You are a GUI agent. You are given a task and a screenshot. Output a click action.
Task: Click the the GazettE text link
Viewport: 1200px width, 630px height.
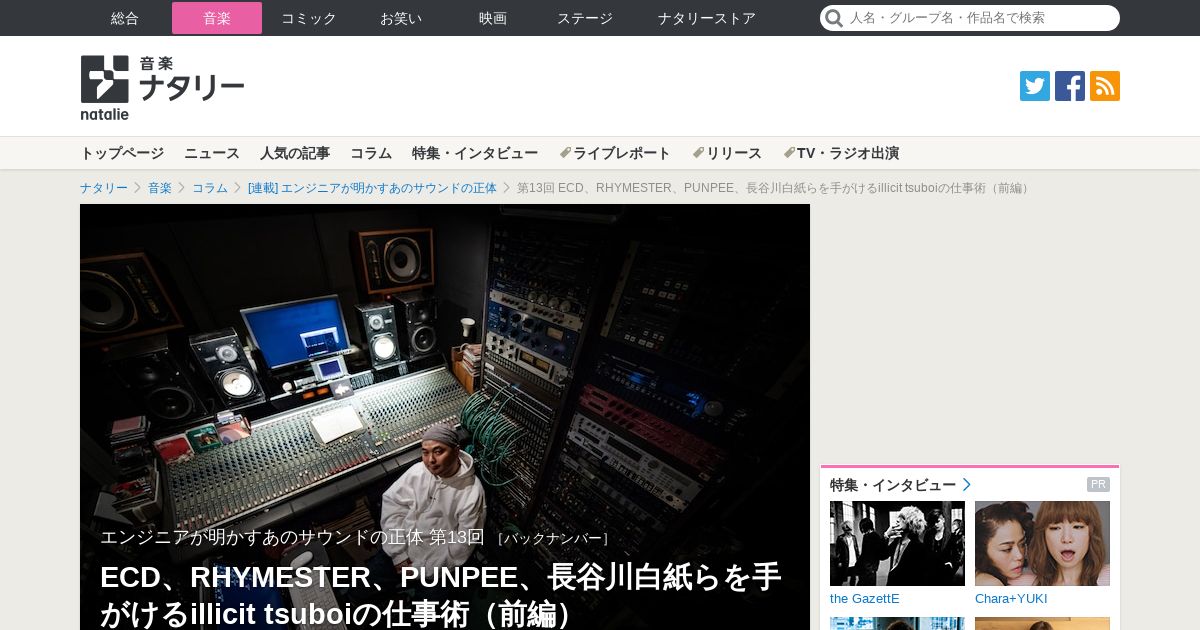point(865,598)
